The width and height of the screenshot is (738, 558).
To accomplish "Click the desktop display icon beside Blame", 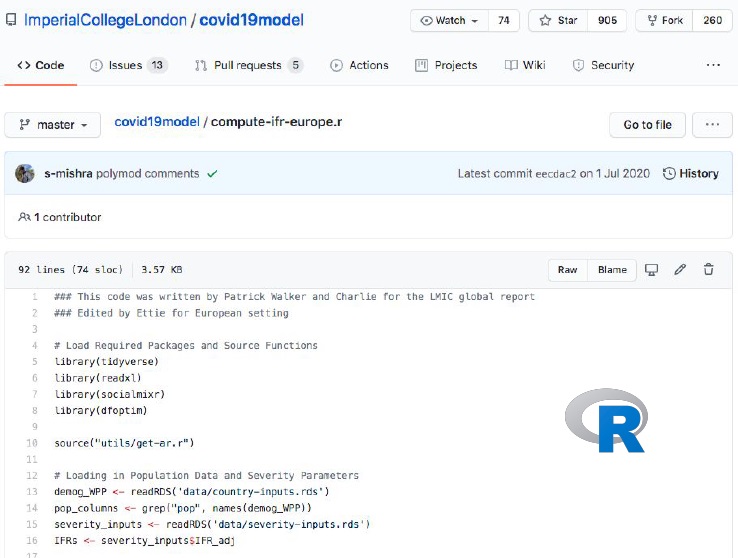I will coord(652,270).
